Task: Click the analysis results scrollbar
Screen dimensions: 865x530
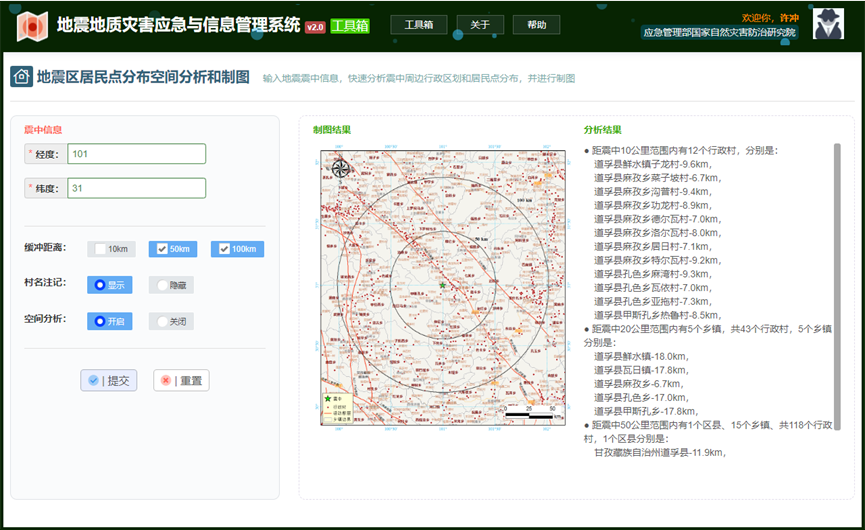Action: tap(837, 286)
